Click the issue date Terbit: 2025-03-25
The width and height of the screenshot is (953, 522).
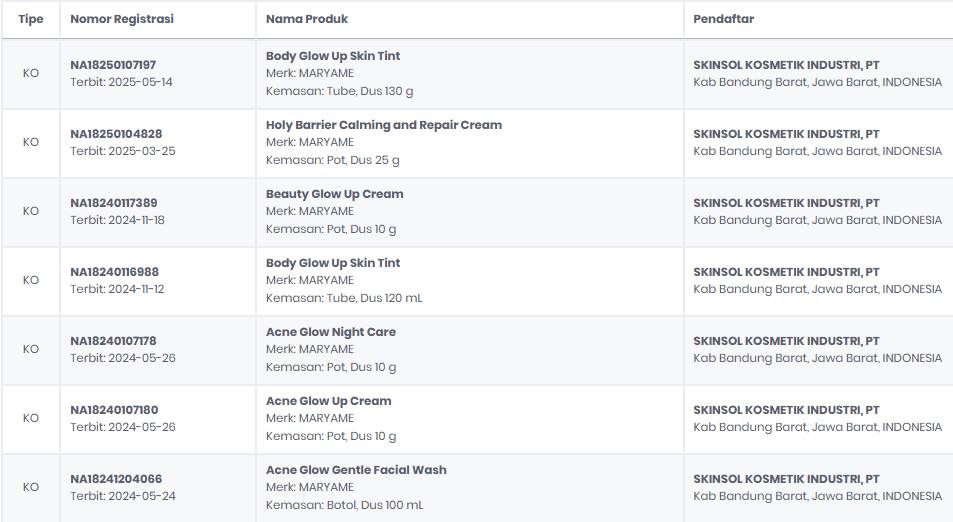tap(122, 151)
